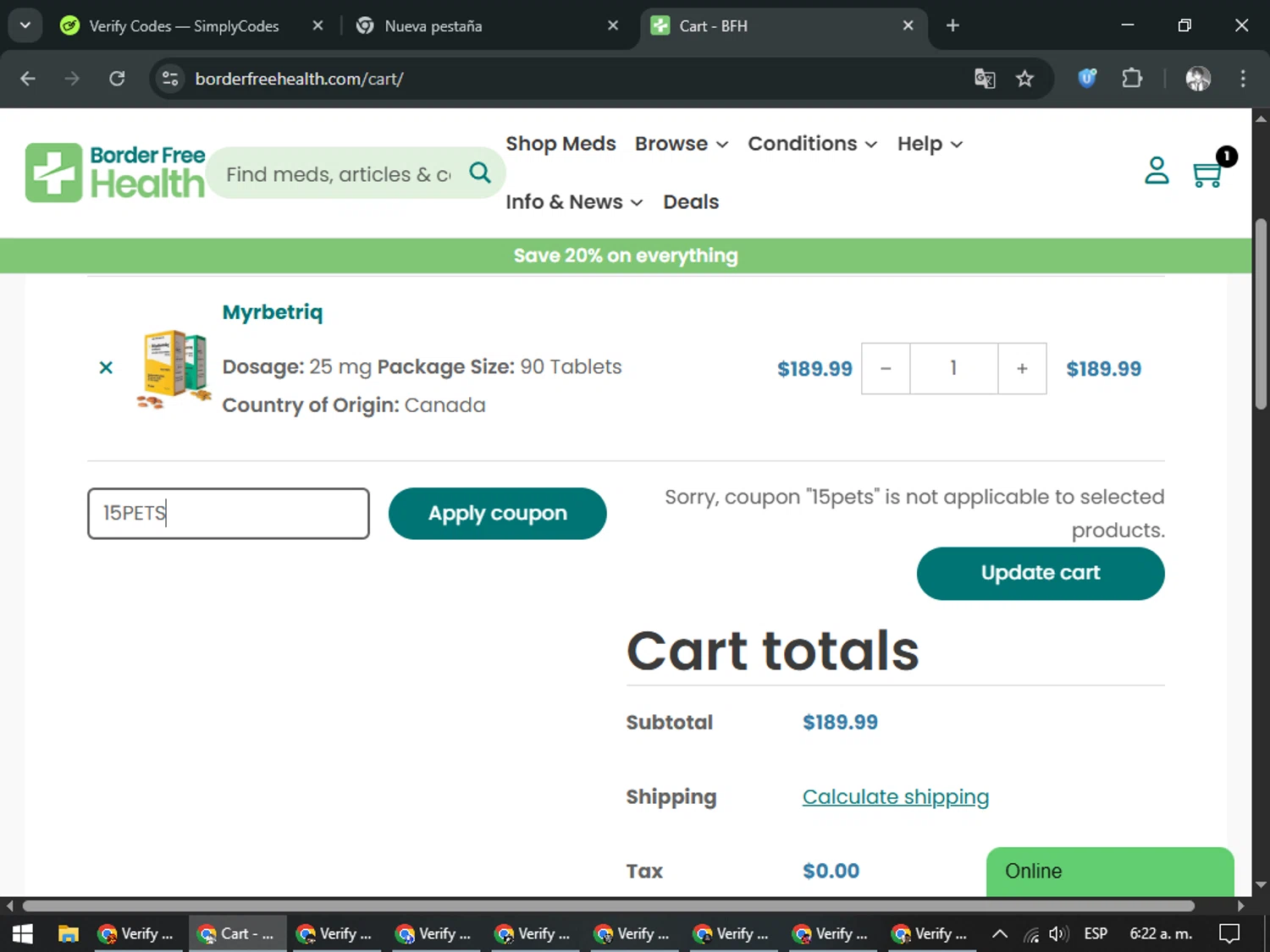Open the Windows Start menu

(x=23, y=933)
